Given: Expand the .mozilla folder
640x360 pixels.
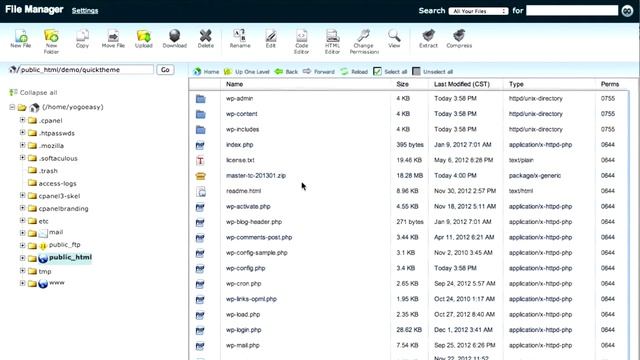Looking at the screenshot, I should pyautogui.click(x=22, y=145).
